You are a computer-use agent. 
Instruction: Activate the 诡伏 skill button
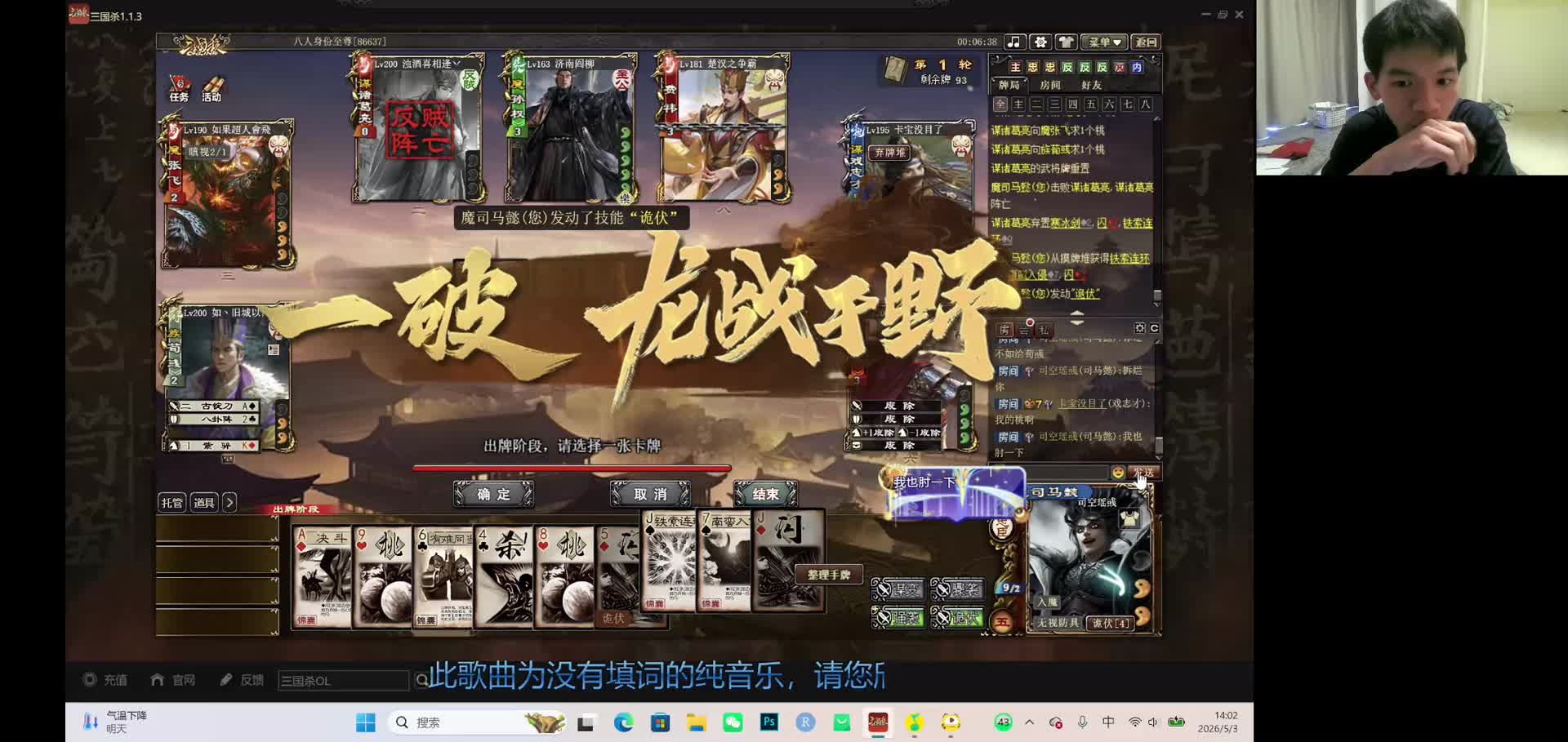956,618
